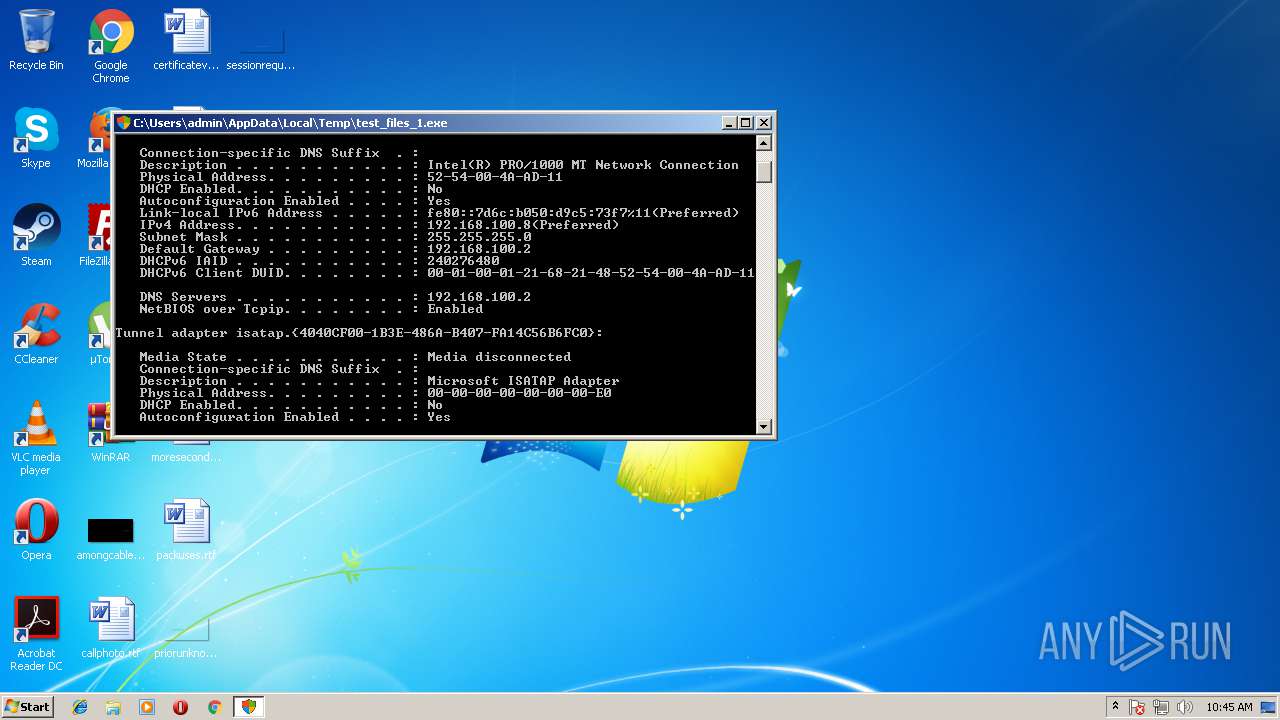
Task: Open Internet Explorer from the taskbar
Action: coord(80,707)
